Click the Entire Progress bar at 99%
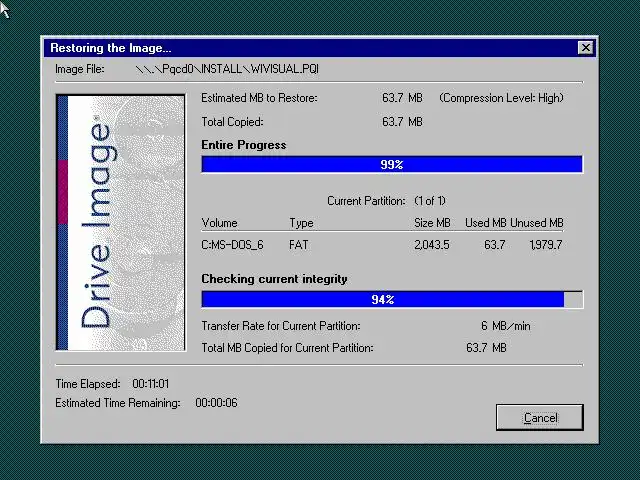The image size is (640, 480). coord(392,164)
